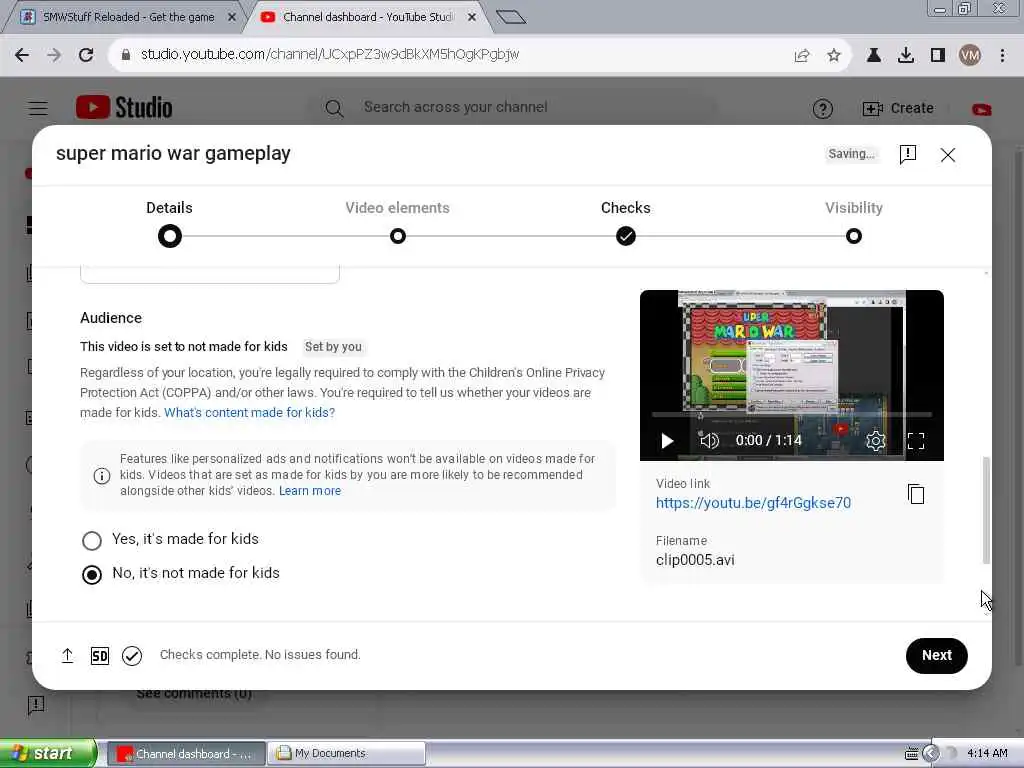
Task: Mute the video preview volume
Action: (x=709, y=441)
